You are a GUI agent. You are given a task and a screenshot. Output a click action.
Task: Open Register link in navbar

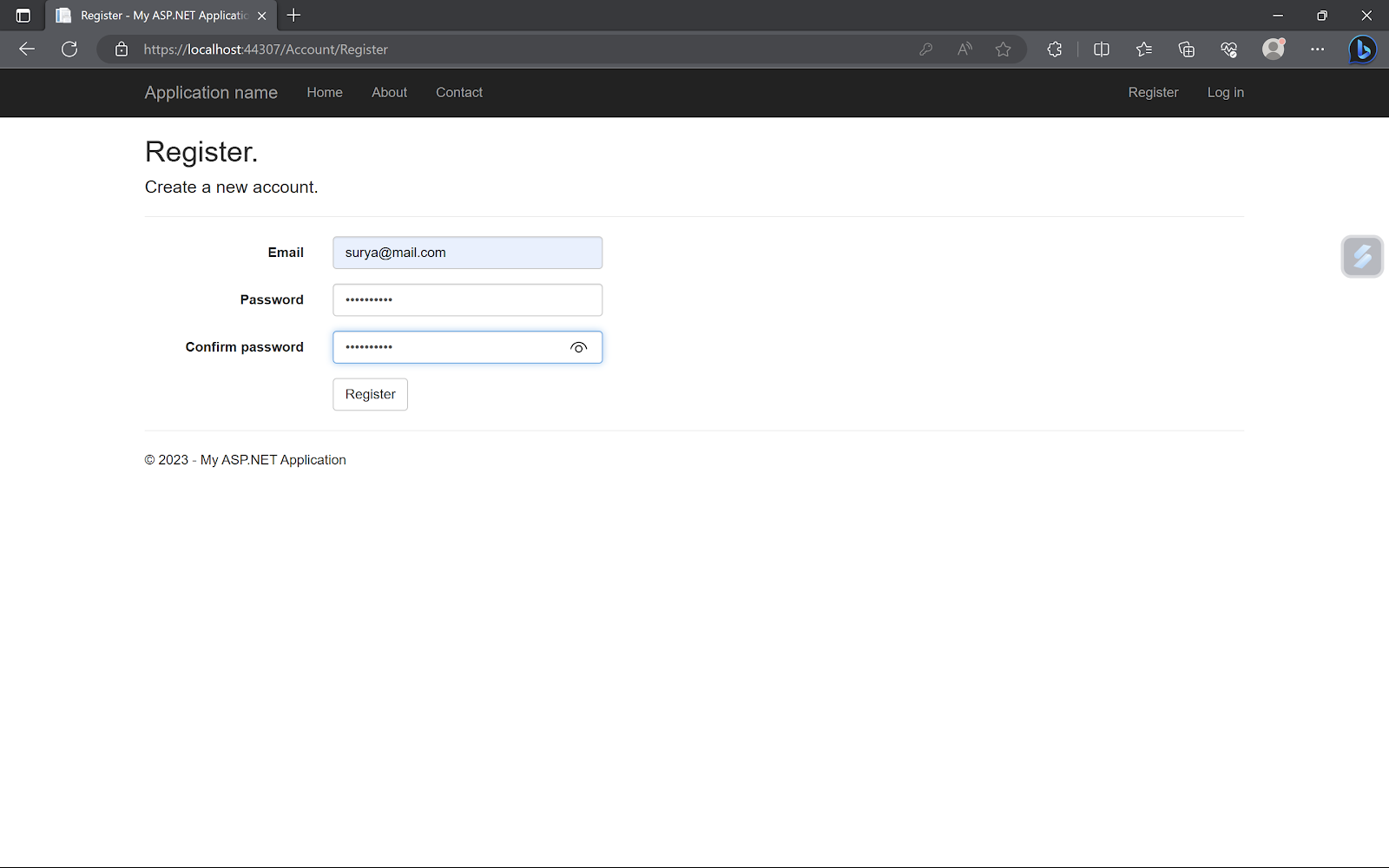tap(1153, 93)
